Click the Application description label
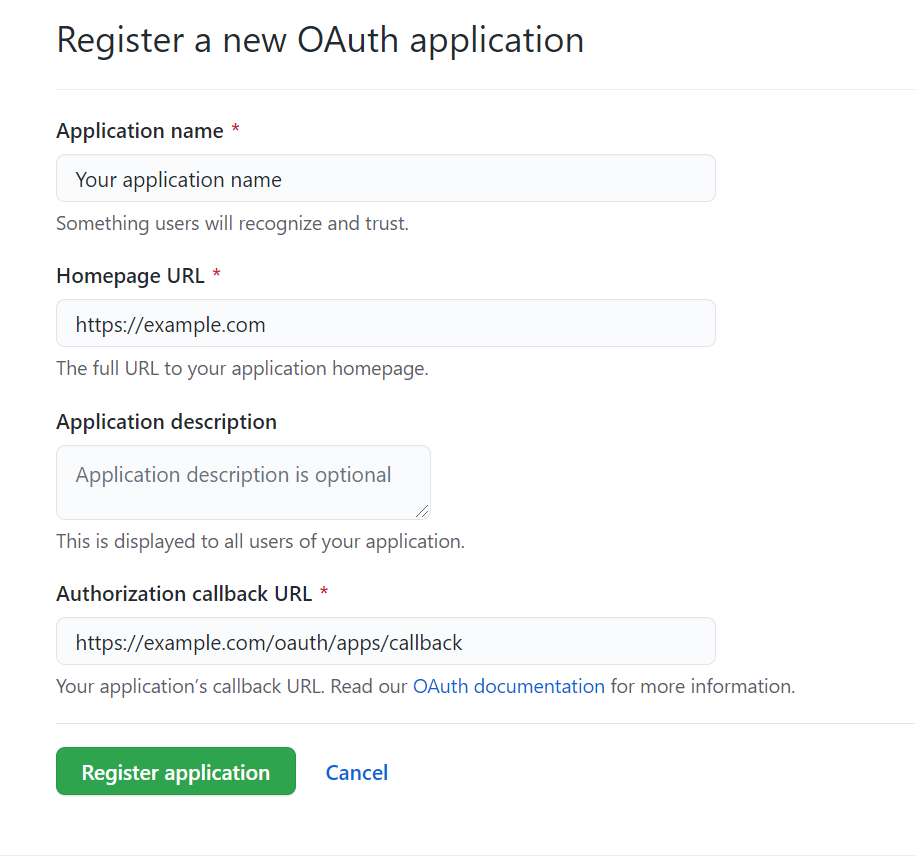915x858 pixels. pyautogui.click(x=166, y=421)
